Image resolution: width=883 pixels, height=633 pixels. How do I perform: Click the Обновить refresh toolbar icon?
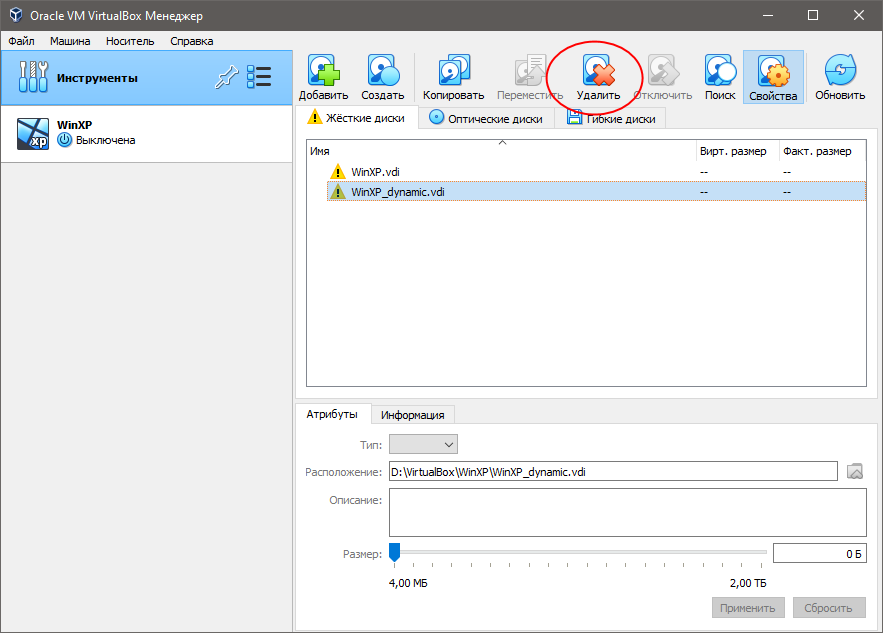pos(840,70)
